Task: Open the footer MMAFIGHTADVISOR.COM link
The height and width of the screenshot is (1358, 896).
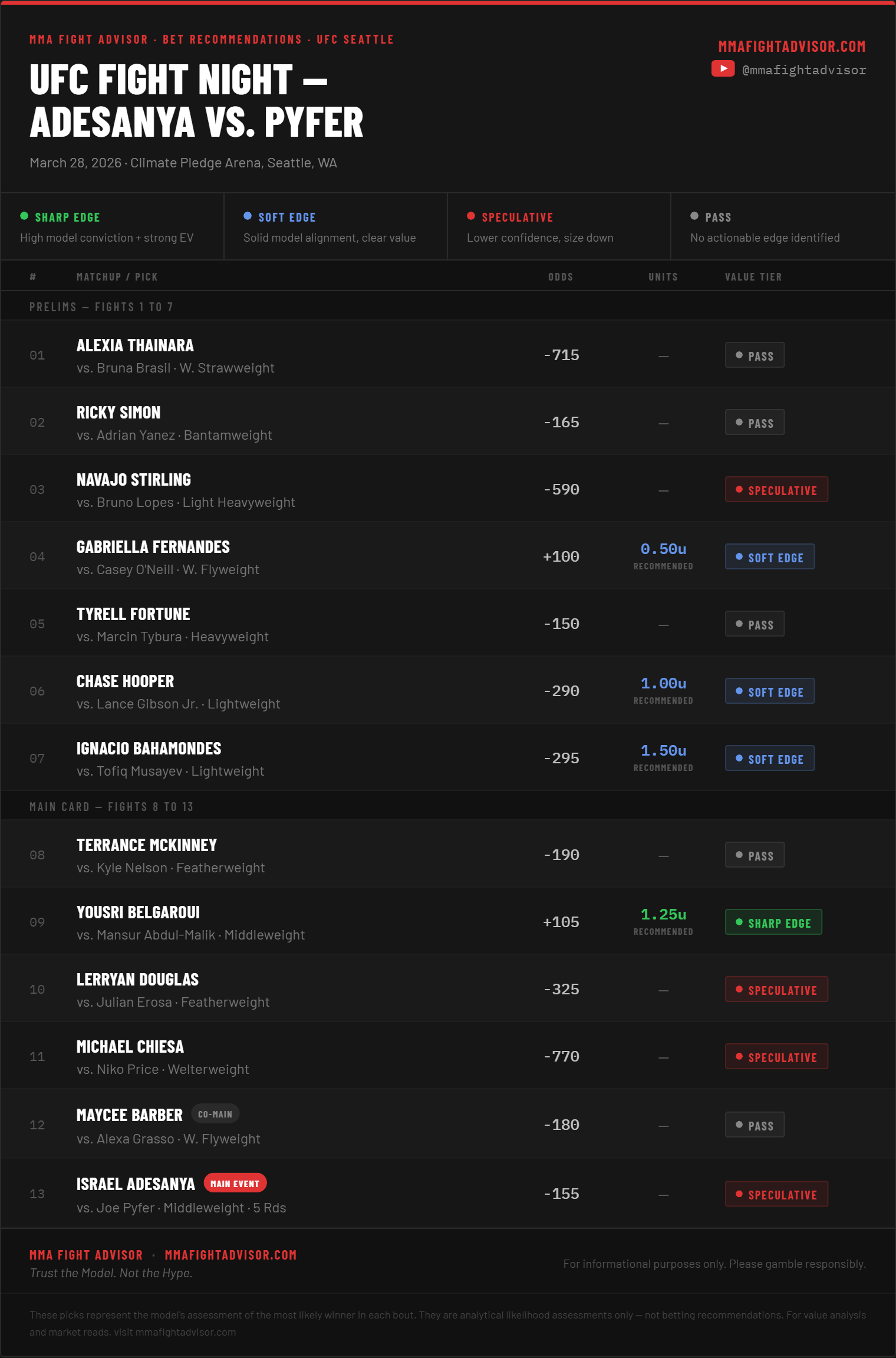Action: click(x=230, y=1255)
